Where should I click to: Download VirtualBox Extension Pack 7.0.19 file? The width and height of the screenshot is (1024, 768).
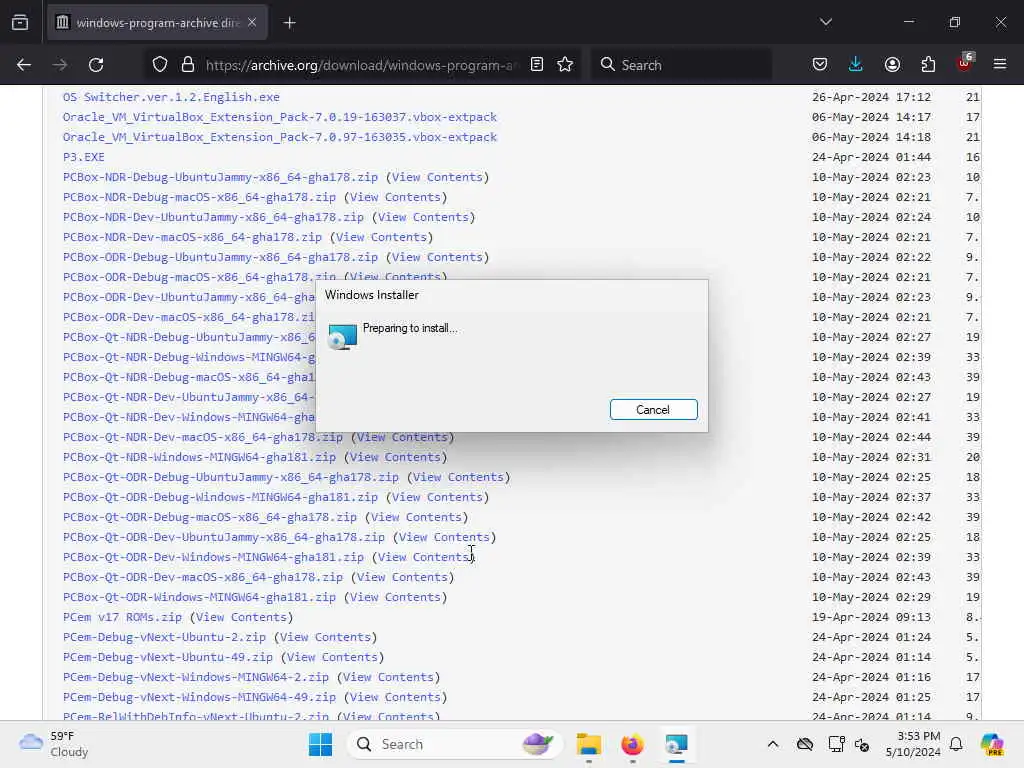[280, 117]
